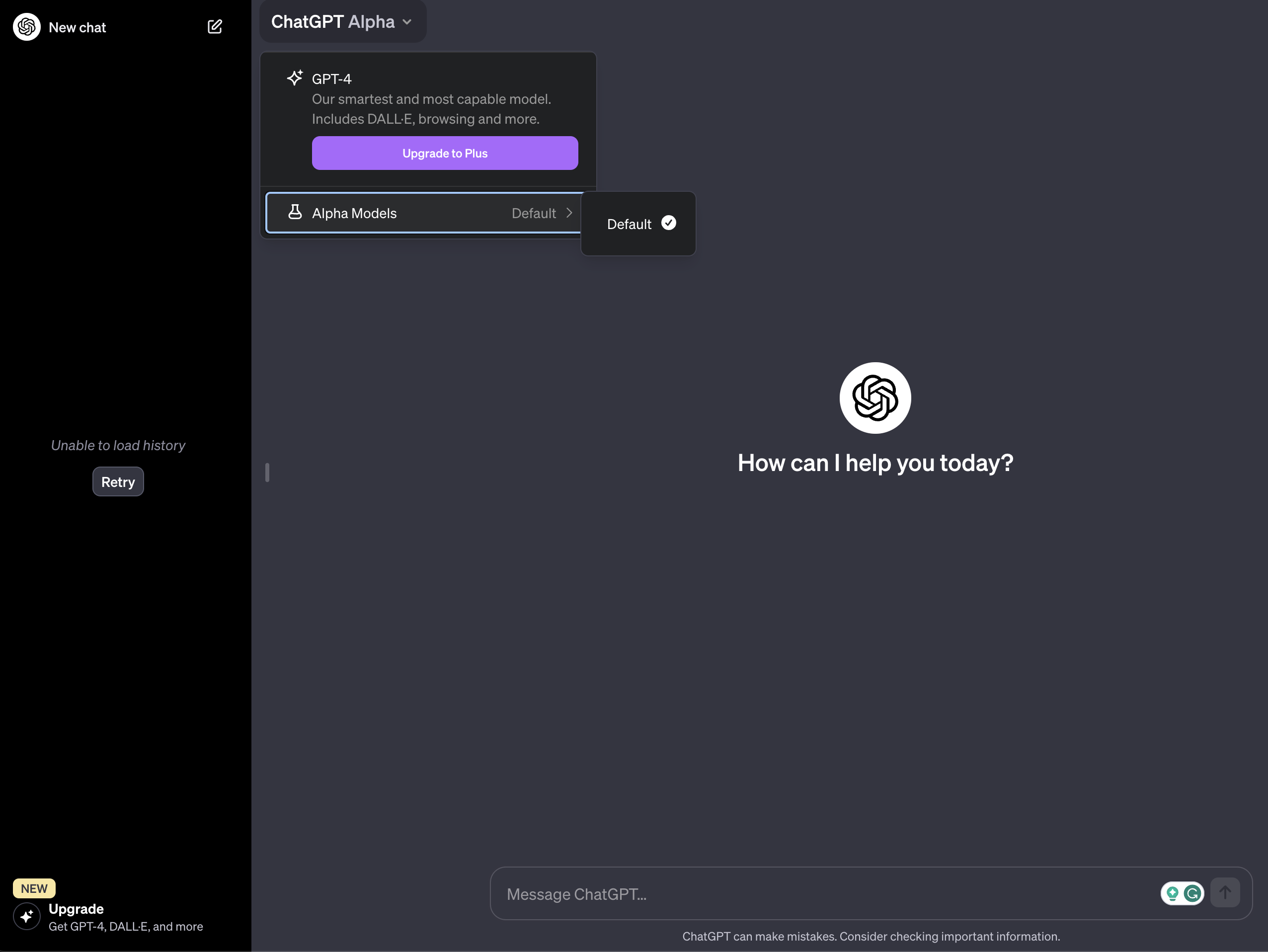
Task: Click the Upgrade to Plus button
Action: point(444,152)
